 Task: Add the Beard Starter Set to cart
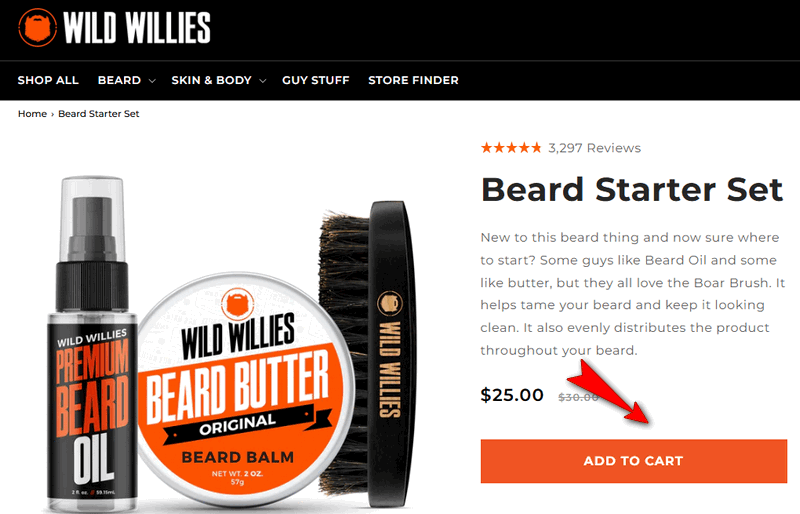634,461
